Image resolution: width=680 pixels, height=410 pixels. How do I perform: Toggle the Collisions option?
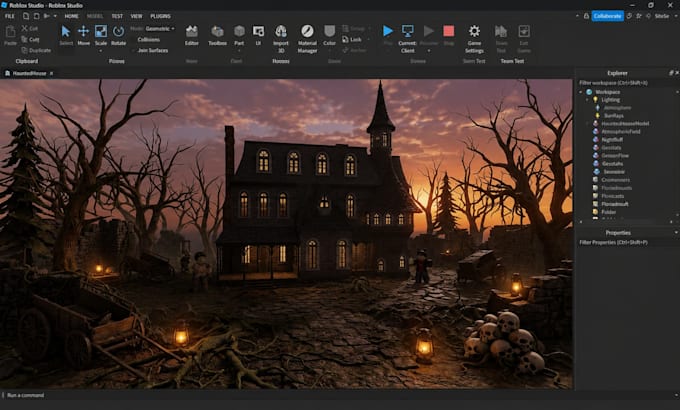[149, 39]
